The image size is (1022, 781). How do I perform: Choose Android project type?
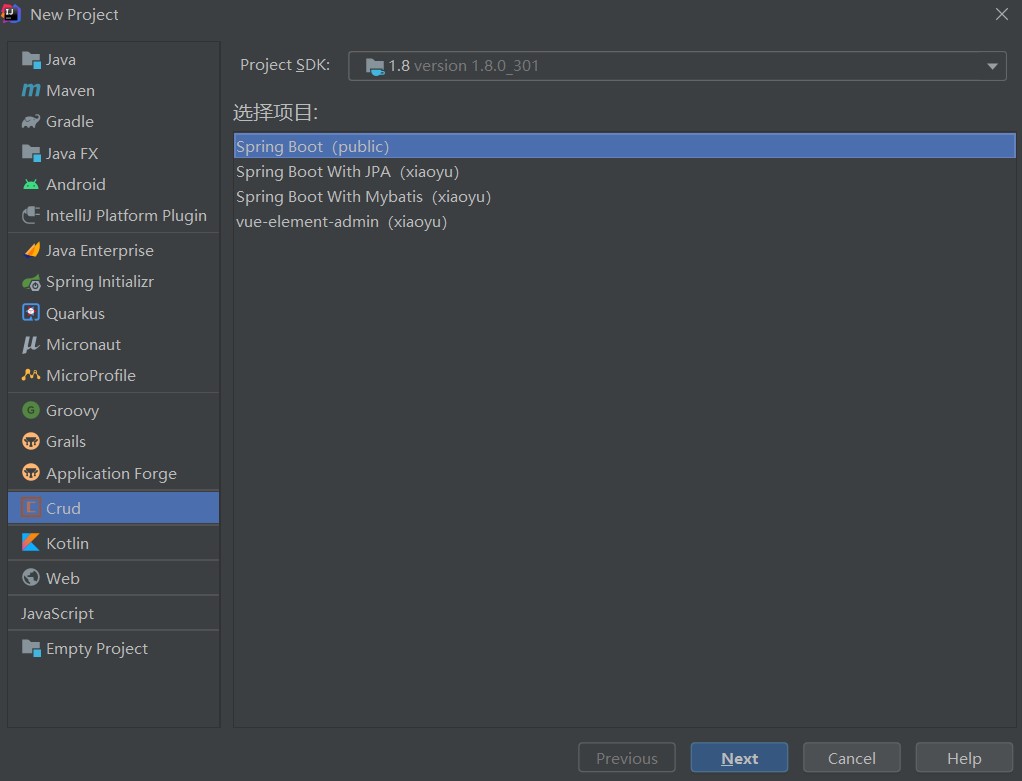[x=113, y=184]
